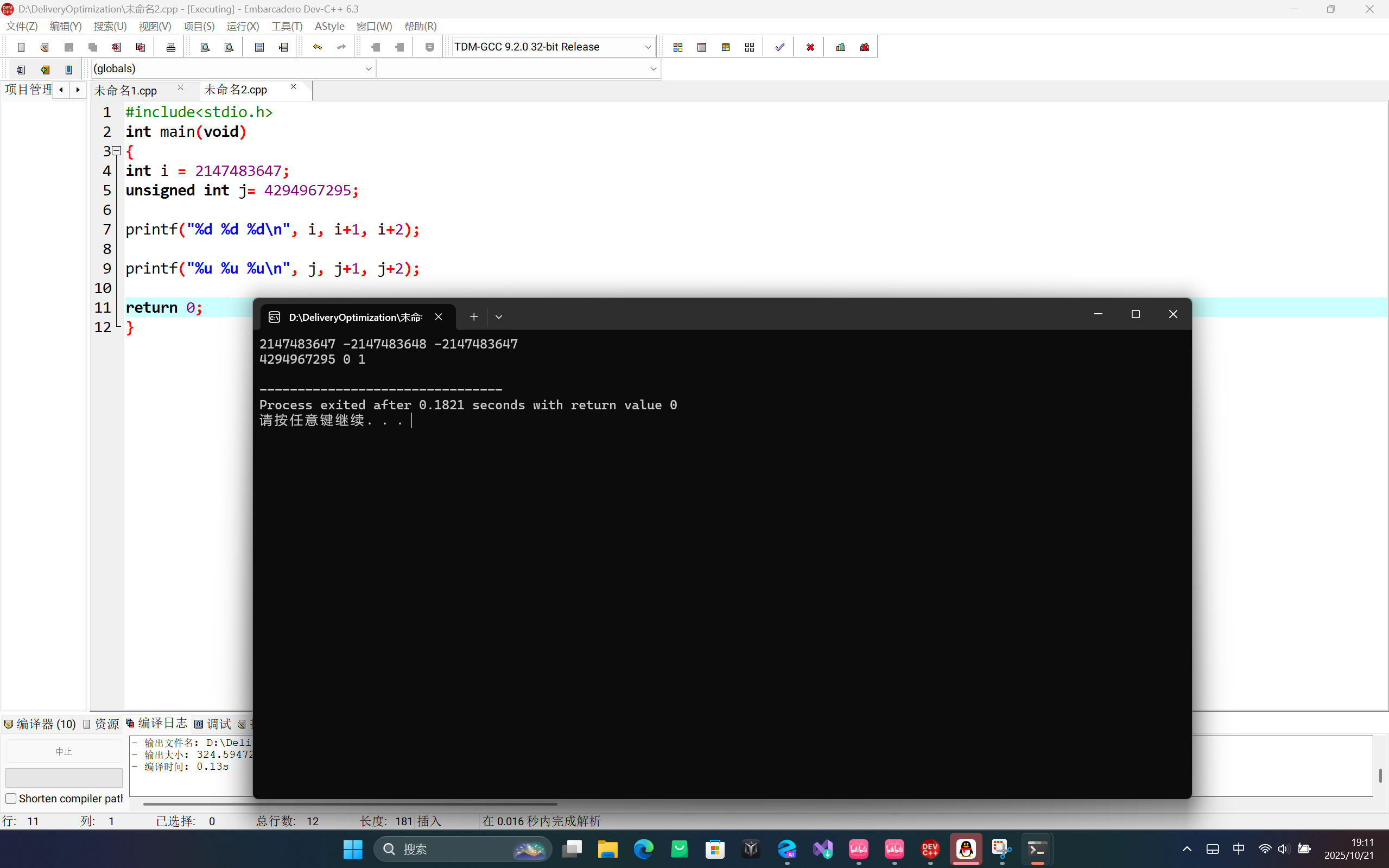Collapse the code fold at line 3
Image resolution: width=1389 pixels, height=868 pixels.
pos(117,151)
